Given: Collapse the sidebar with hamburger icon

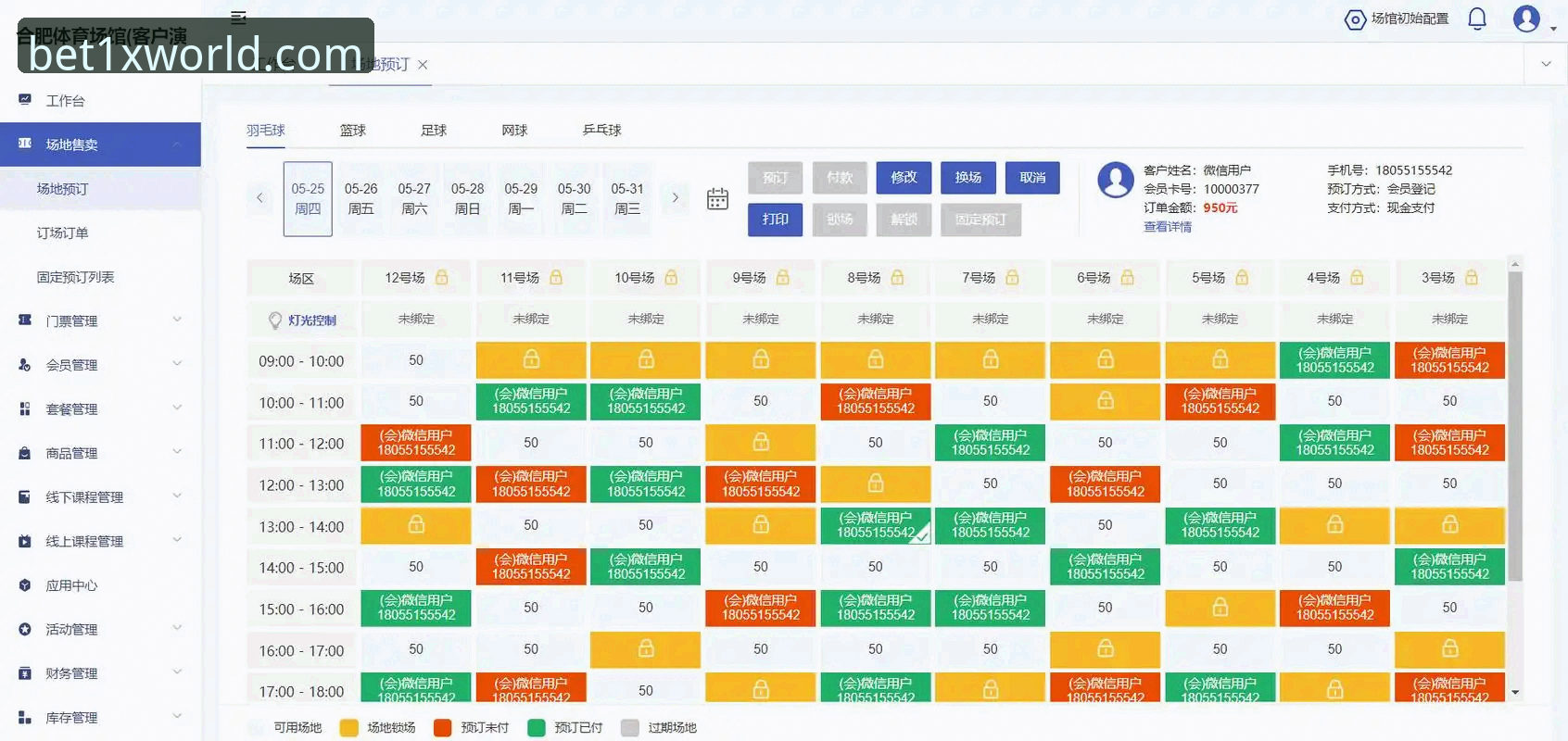Looking at the screenshot, I should (x=238, y=17).
